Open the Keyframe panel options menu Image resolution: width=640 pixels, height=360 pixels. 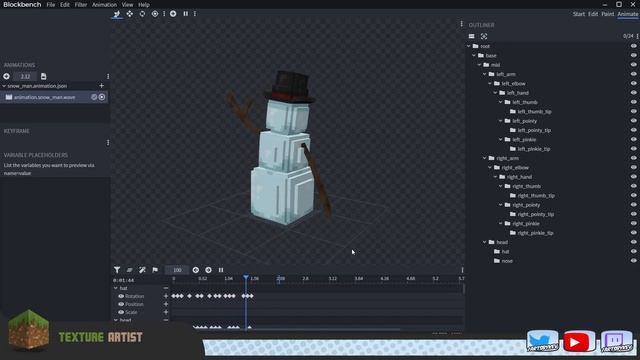coord(108,142)
